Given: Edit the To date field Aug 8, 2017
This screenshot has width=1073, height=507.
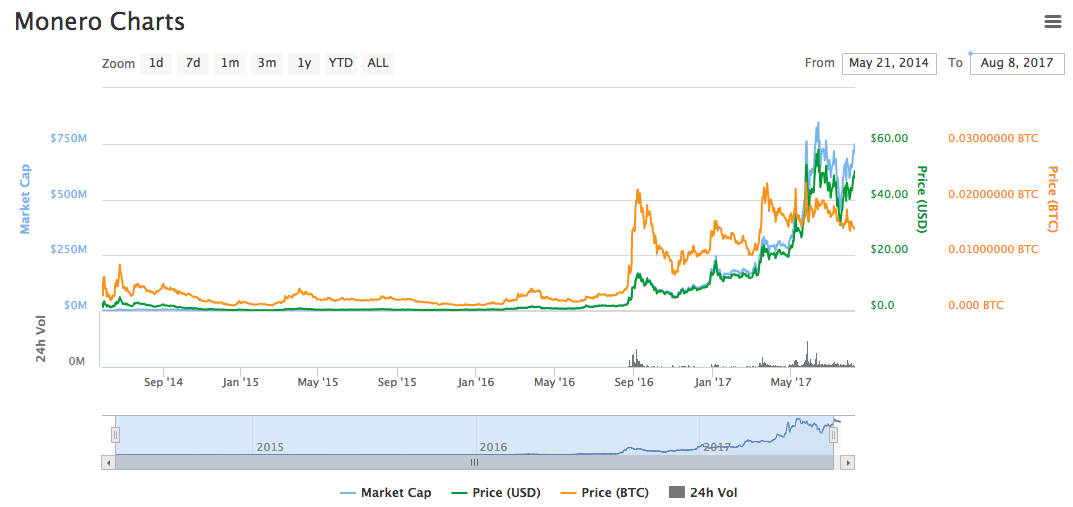Looking at the screenshot, I should 1017,64.
